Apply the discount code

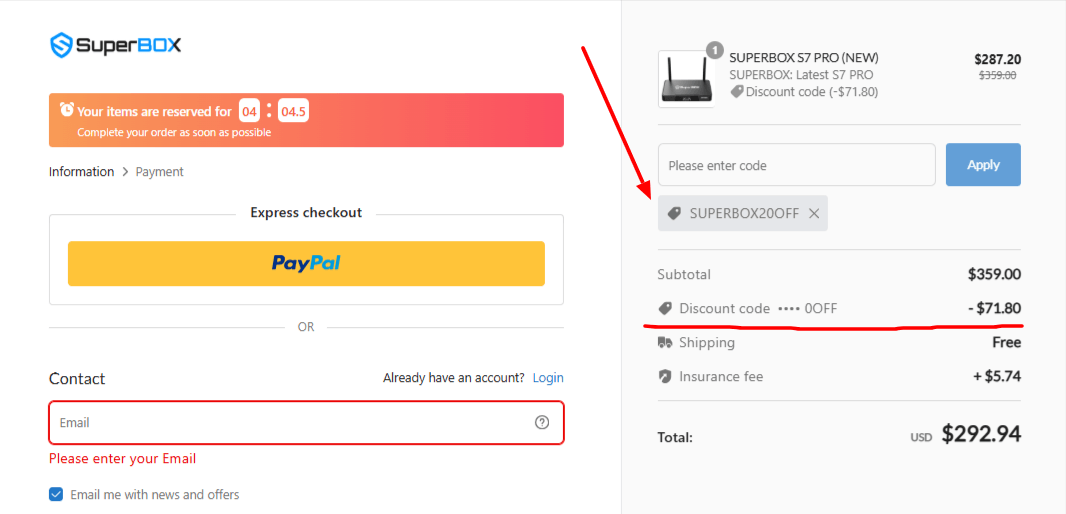click(983, 165)
